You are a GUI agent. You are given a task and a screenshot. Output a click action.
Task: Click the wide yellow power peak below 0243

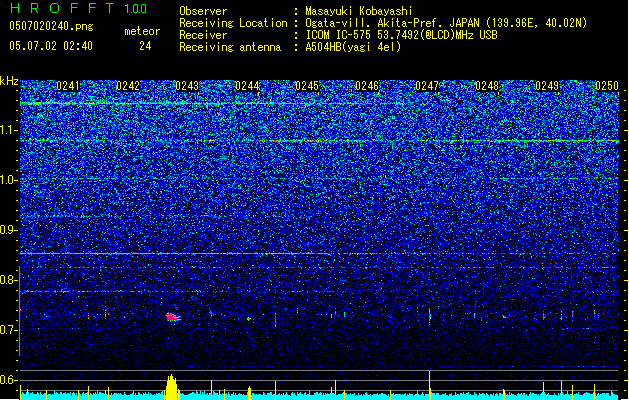point(172,387)
